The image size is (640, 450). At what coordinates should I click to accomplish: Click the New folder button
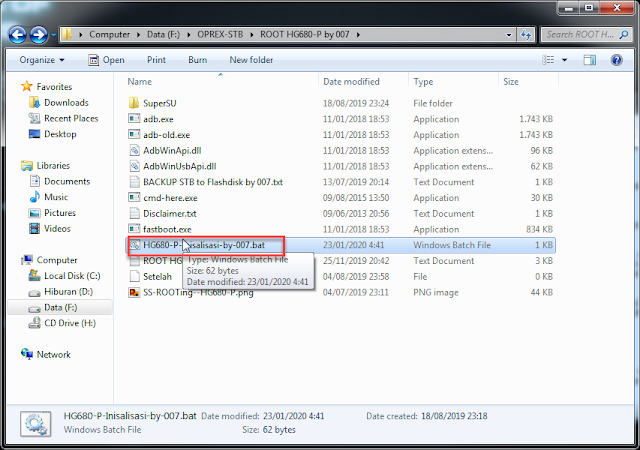[x=251, y=60]
